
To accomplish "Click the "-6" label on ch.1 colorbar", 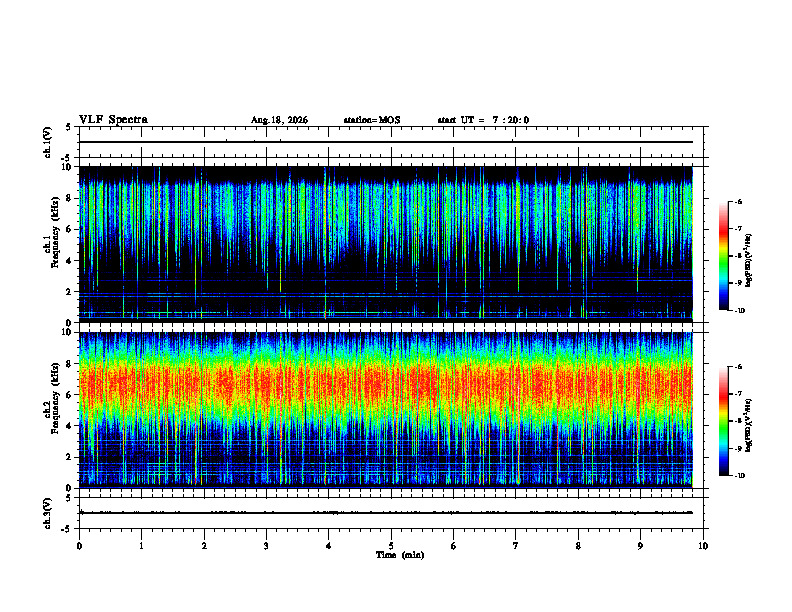I will (x=738, y=201).
